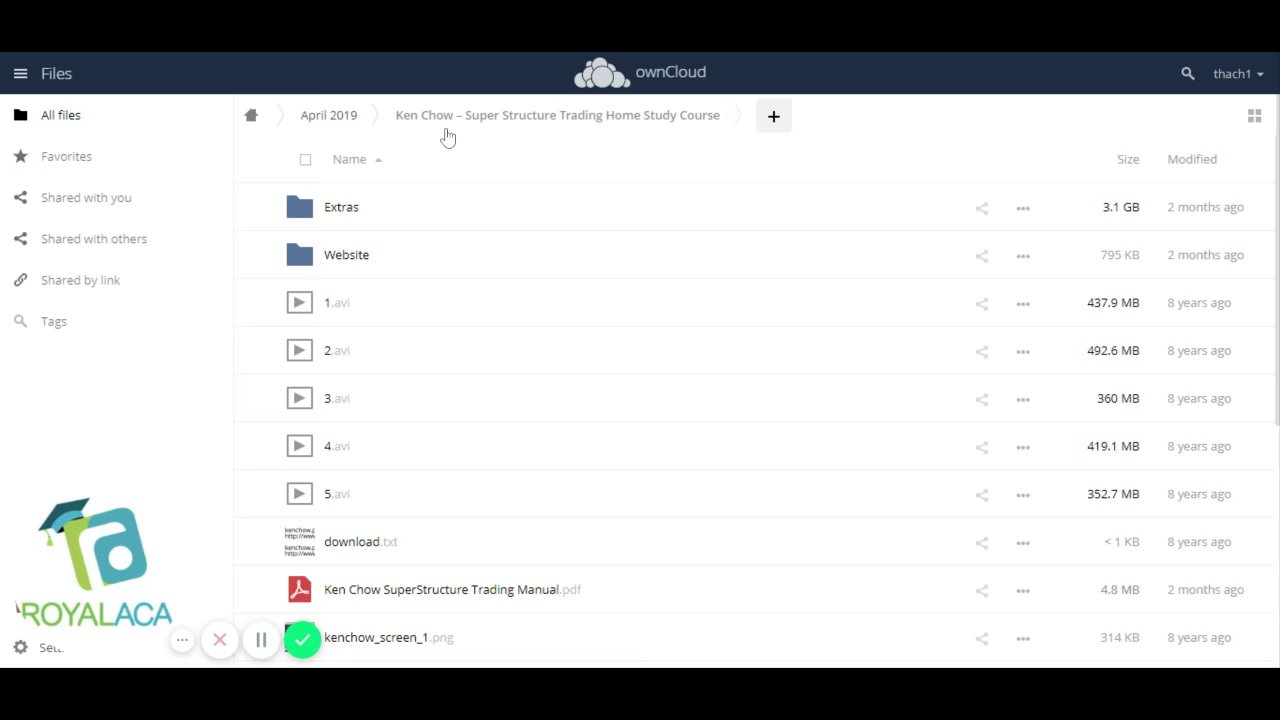1280x720 pixels.
Task: Click the ownCloud logo
Action: point(640,73)
